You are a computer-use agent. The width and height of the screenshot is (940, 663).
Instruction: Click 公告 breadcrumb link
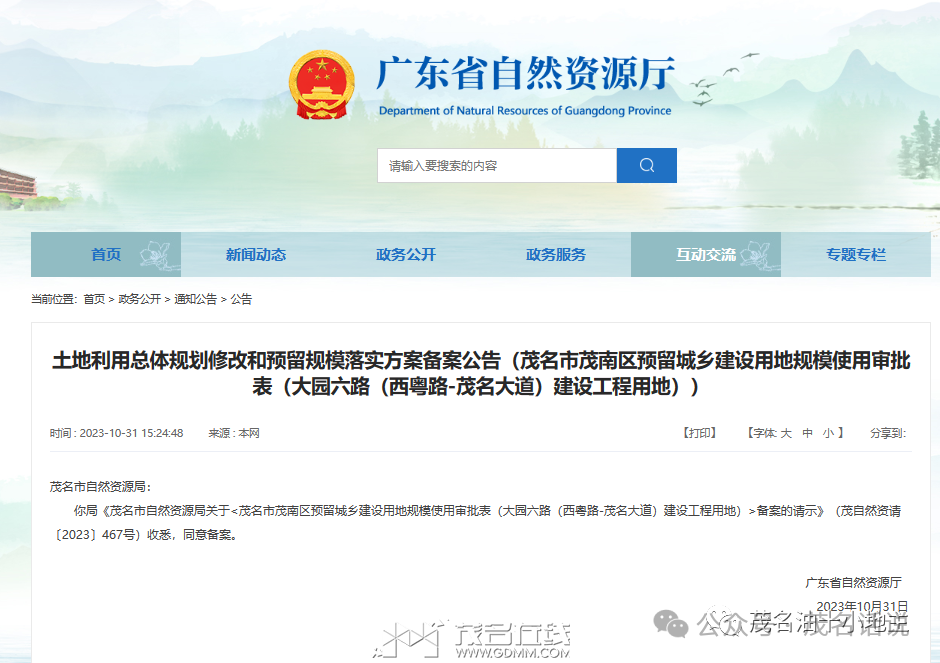[x=242, y=299]
